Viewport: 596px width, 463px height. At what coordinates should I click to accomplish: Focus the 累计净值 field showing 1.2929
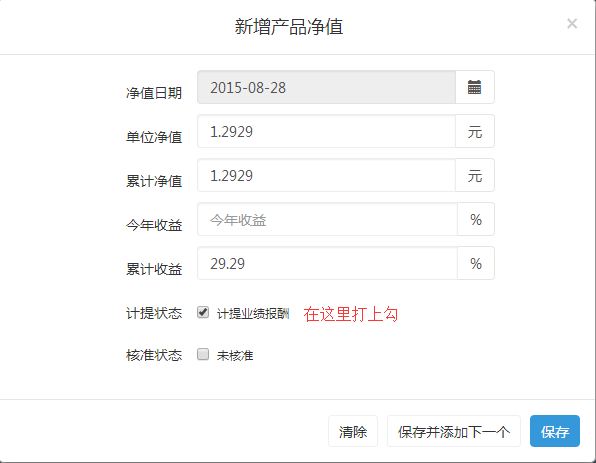point(327,175)
